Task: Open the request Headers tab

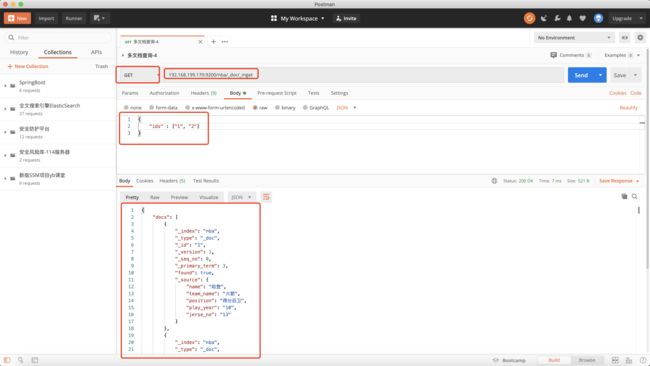Action: [203, 93]
